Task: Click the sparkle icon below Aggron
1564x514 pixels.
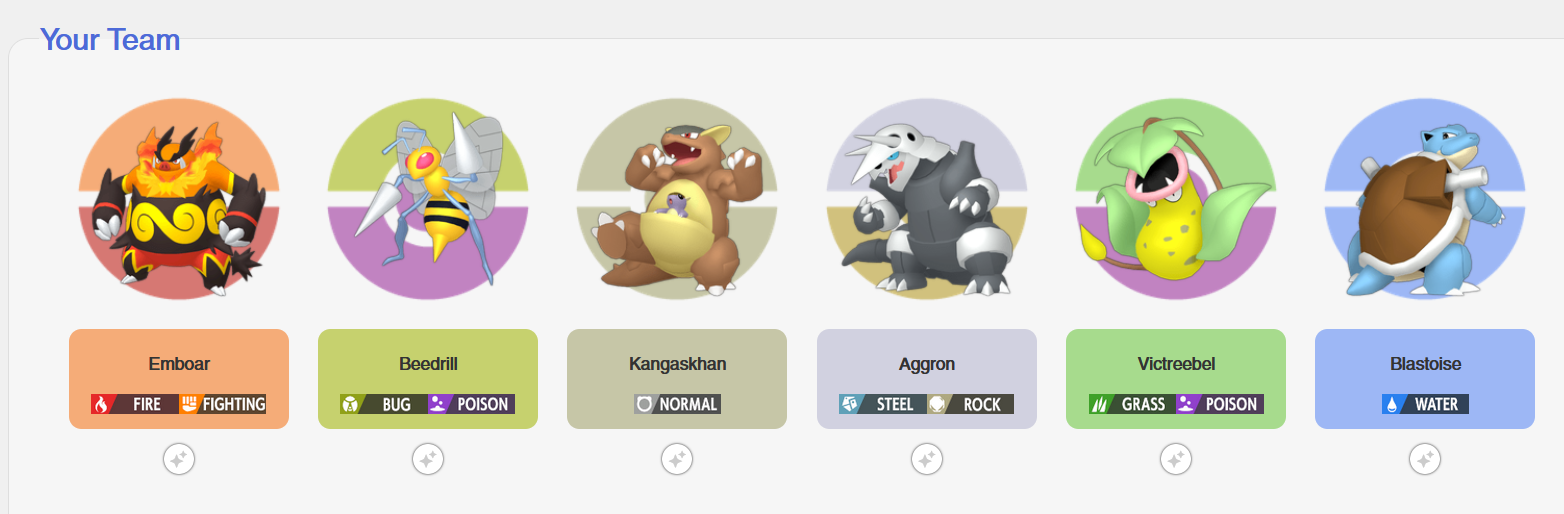Action: coord(927,460)
